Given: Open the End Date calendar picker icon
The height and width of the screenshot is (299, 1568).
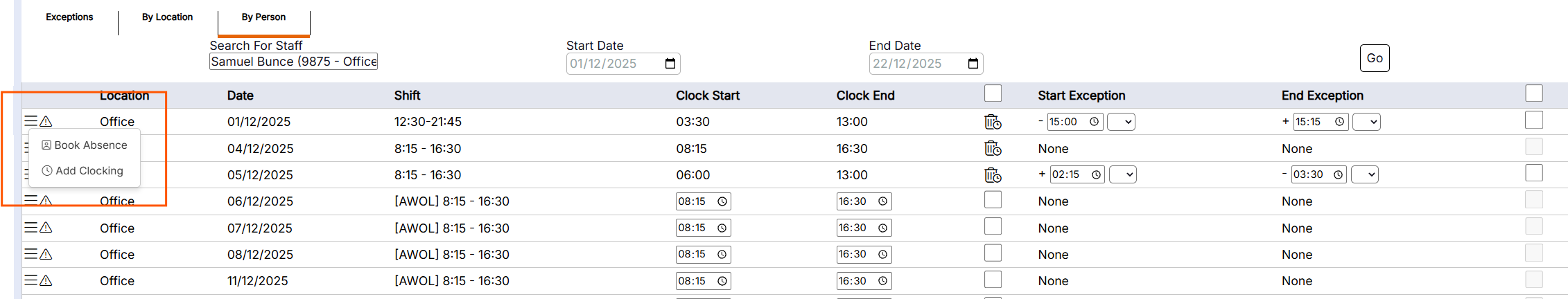Looking at the screenshot, I should (973, 64).
